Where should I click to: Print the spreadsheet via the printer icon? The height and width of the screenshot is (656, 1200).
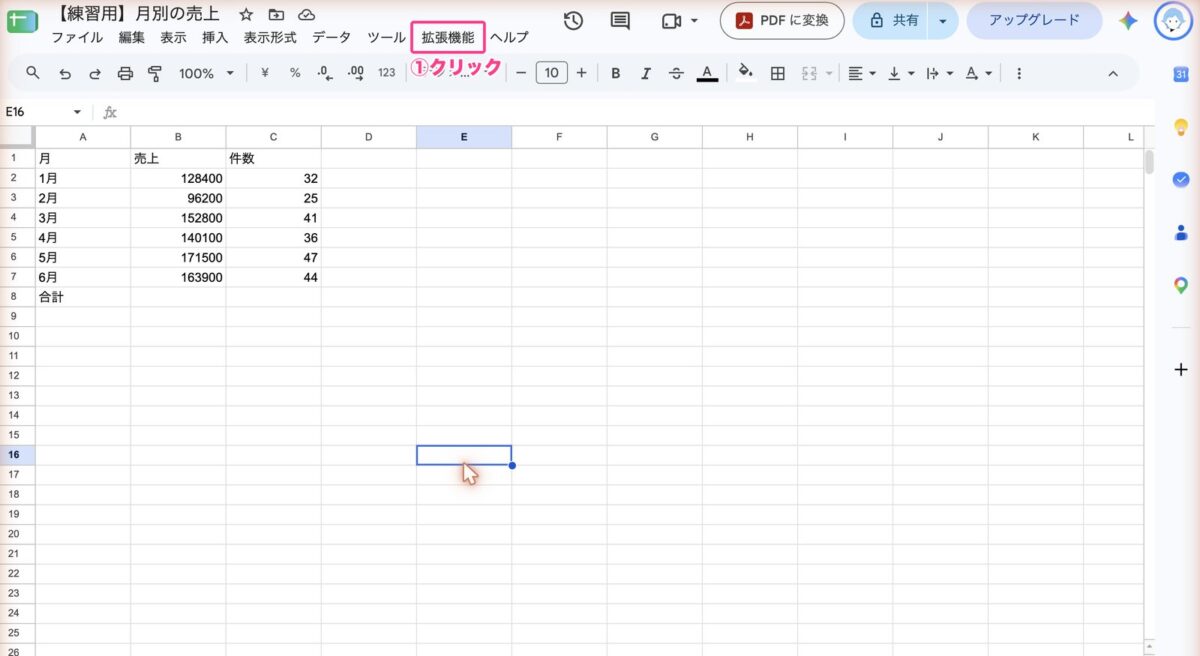coord(125,73)
